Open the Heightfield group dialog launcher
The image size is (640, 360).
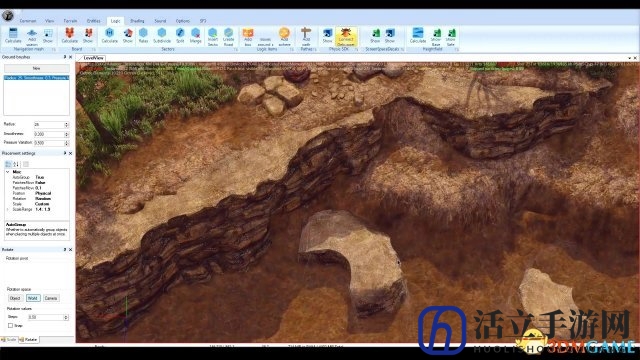click(457, 49)
